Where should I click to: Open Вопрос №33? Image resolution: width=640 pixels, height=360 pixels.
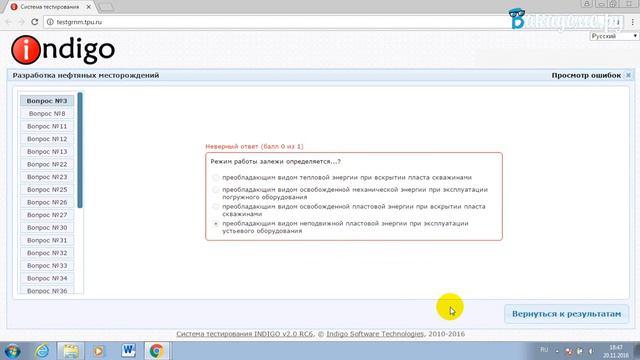click(47, 265)
